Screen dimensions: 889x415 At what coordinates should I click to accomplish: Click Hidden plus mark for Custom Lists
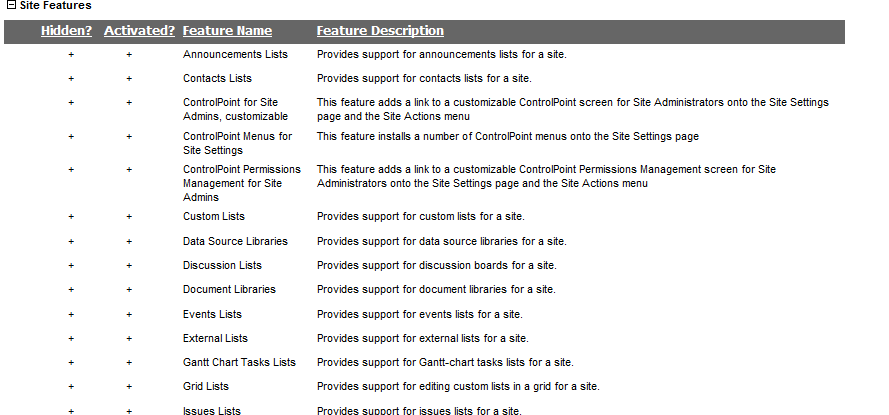click(71, 216)
